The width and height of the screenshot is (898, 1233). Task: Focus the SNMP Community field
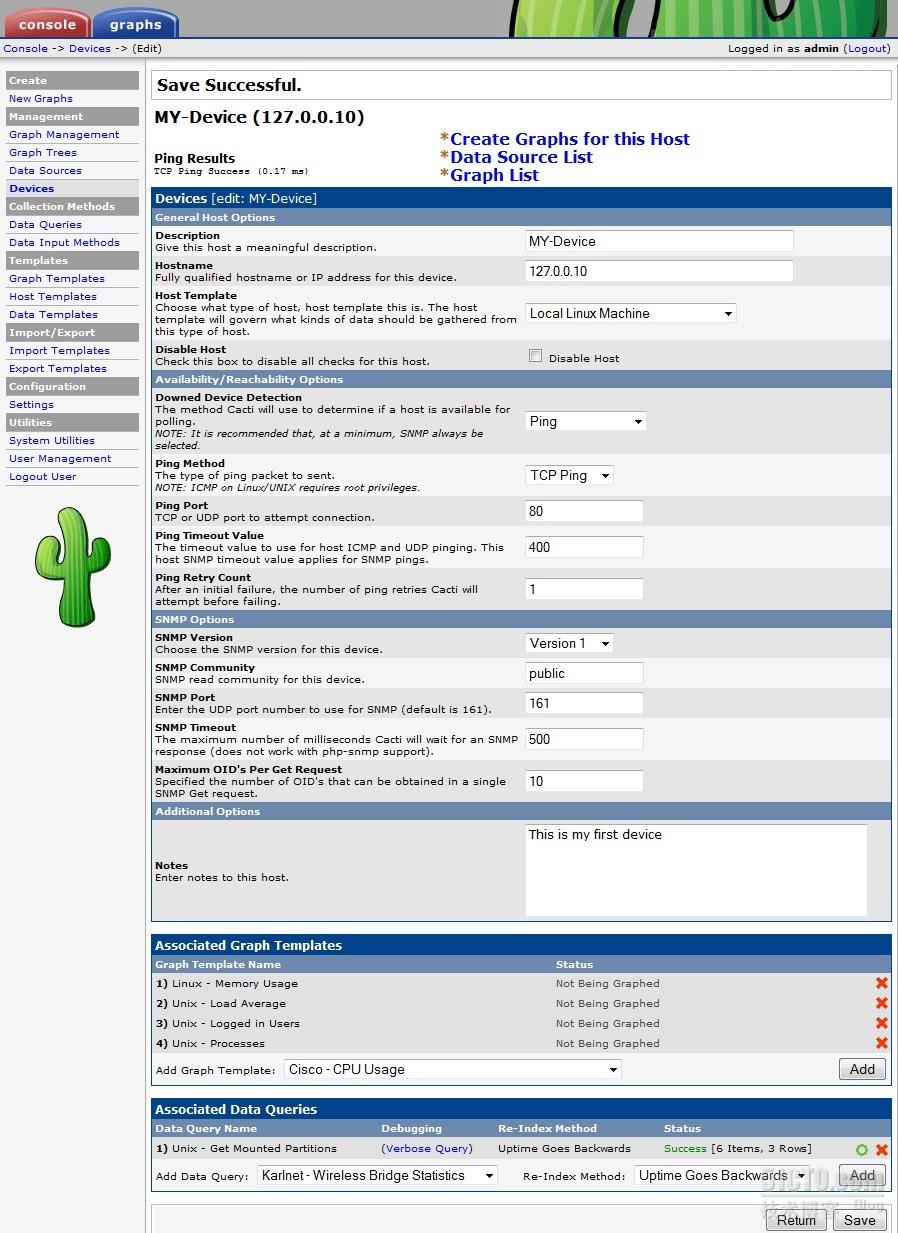pyautogui.click(x=584, y=673)
